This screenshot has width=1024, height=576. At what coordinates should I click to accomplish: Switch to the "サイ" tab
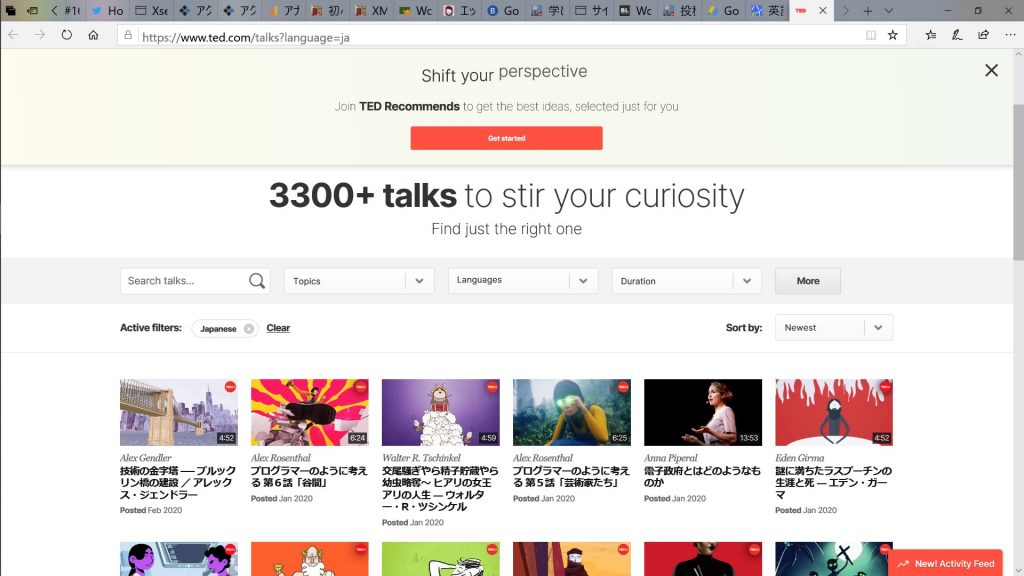[592, 10]
